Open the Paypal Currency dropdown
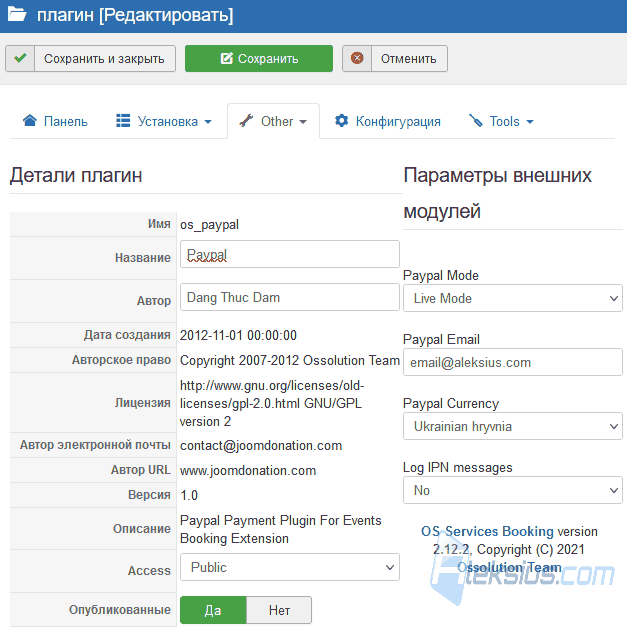Image resolution: width=627 pixels, height=631 pixels. [513, 426]
